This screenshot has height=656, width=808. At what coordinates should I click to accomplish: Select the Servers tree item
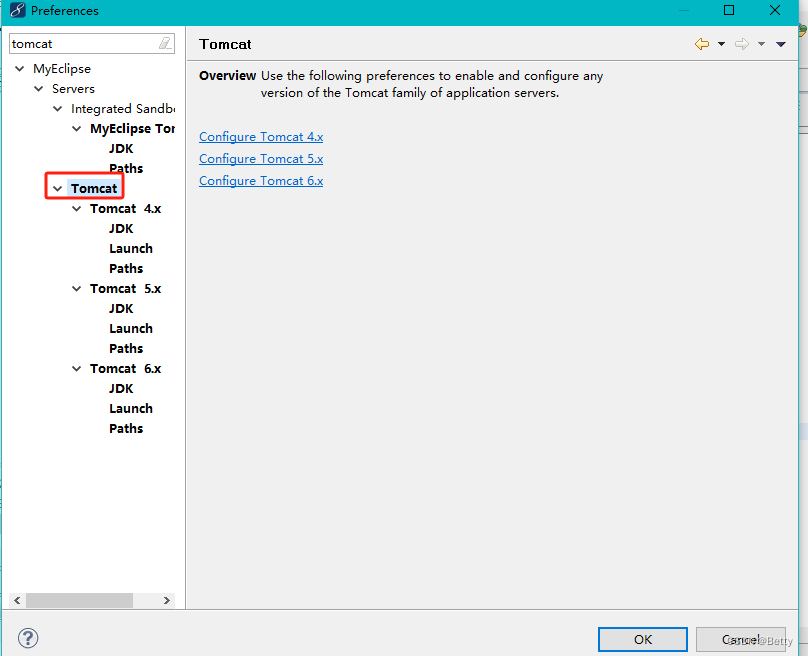pyautogui.click(x=73, y=89)
